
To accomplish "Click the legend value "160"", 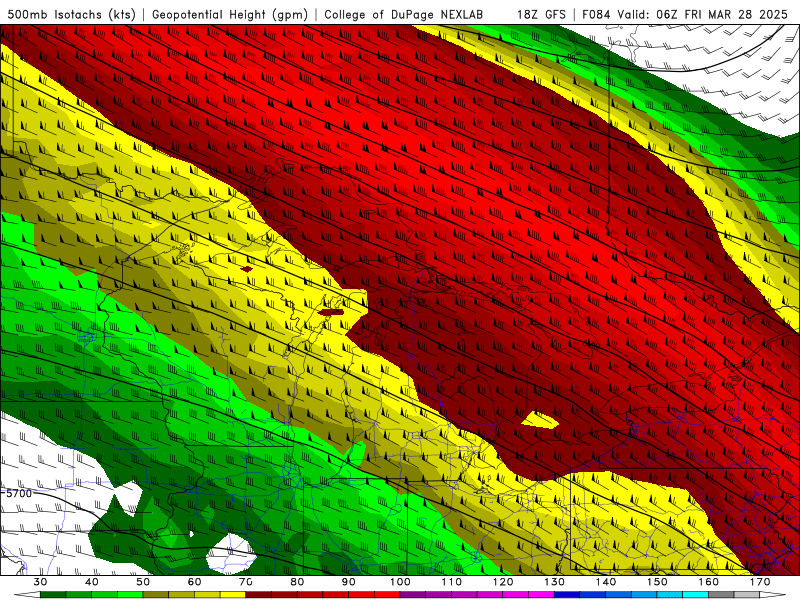I will 709,582.
